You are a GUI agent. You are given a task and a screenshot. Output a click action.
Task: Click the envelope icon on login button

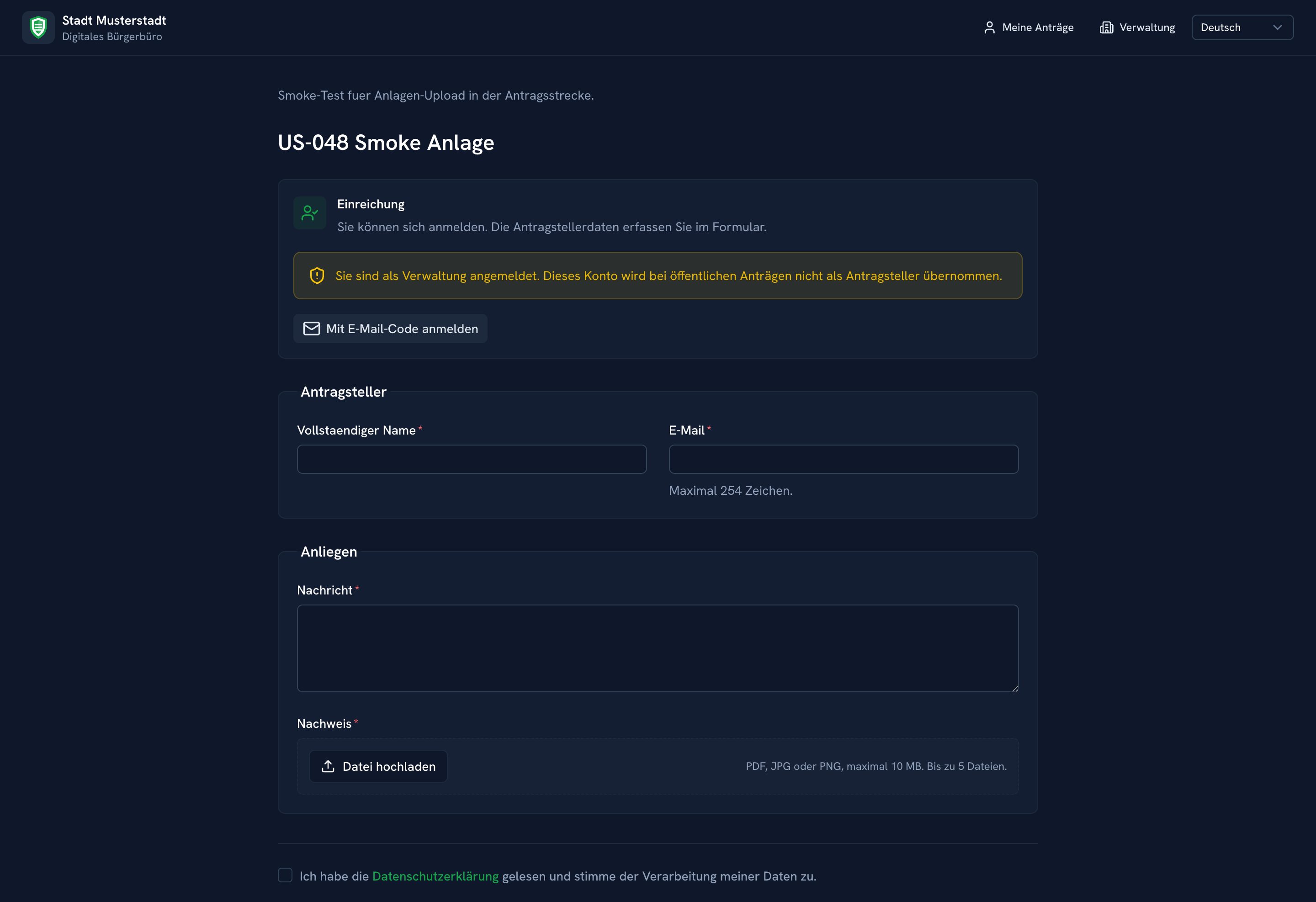[312, 329]
